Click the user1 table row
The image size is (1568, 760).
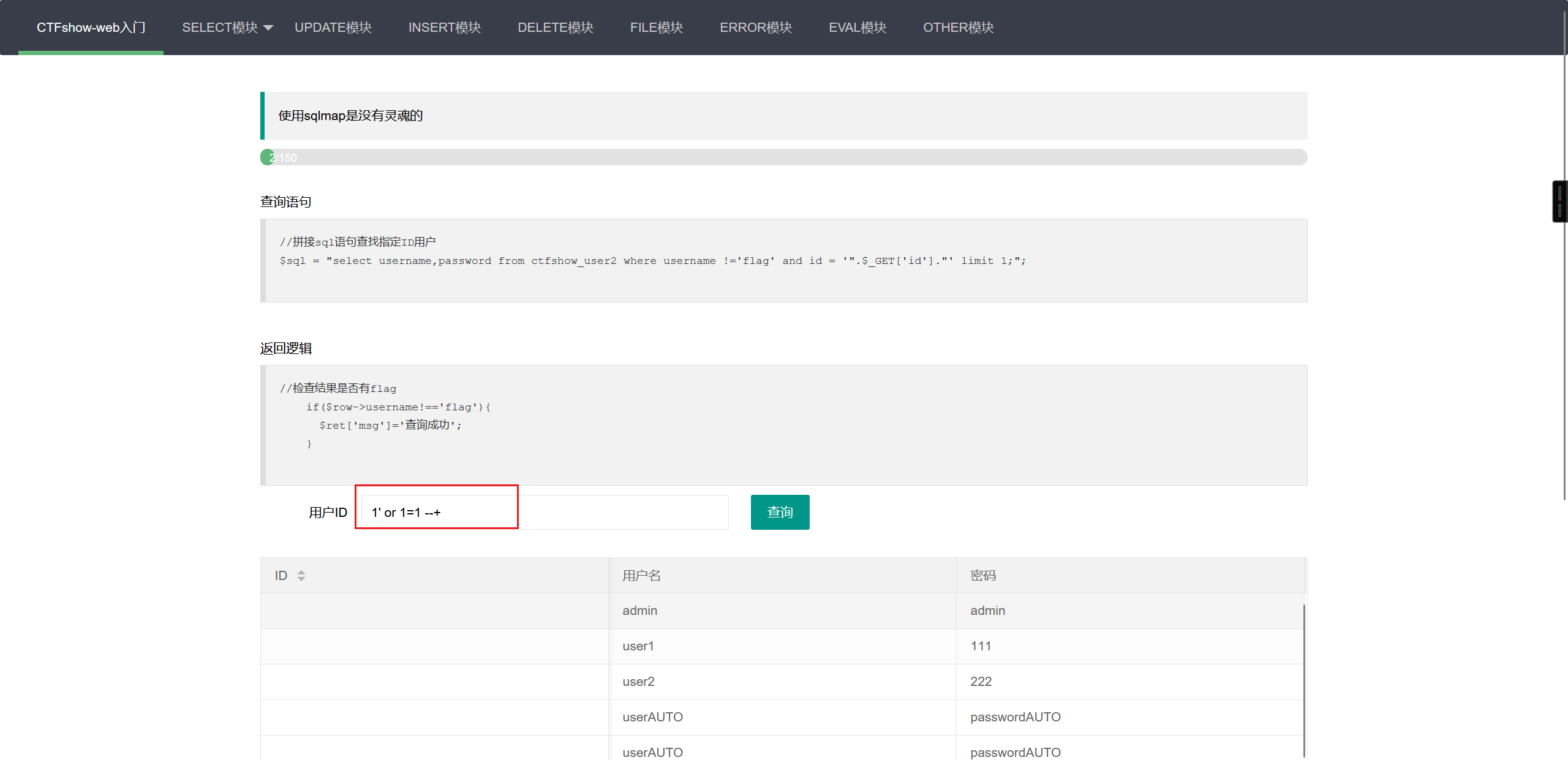[x=638, y=646]
